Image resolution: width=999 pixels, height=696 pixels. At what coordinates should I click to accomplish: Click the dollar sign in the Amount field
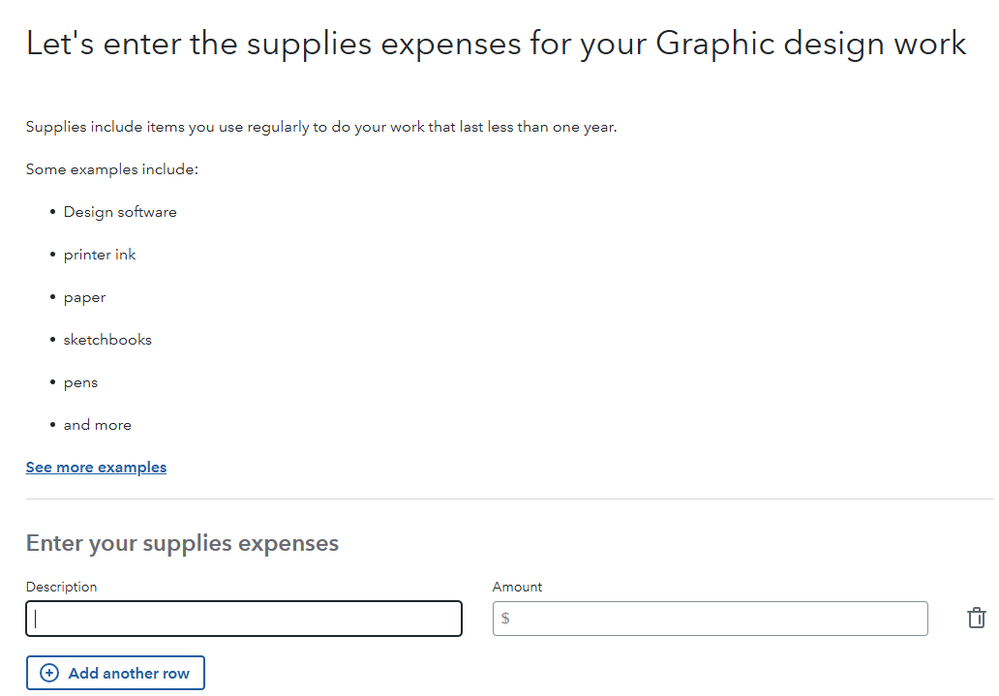coord(505,618)
